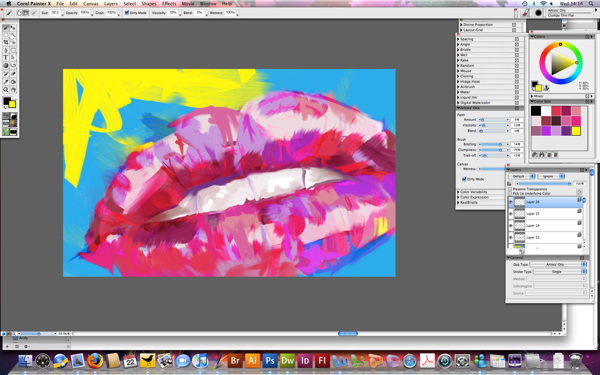Launch Dreamweaver from the dock

click(x=287, y=360)
